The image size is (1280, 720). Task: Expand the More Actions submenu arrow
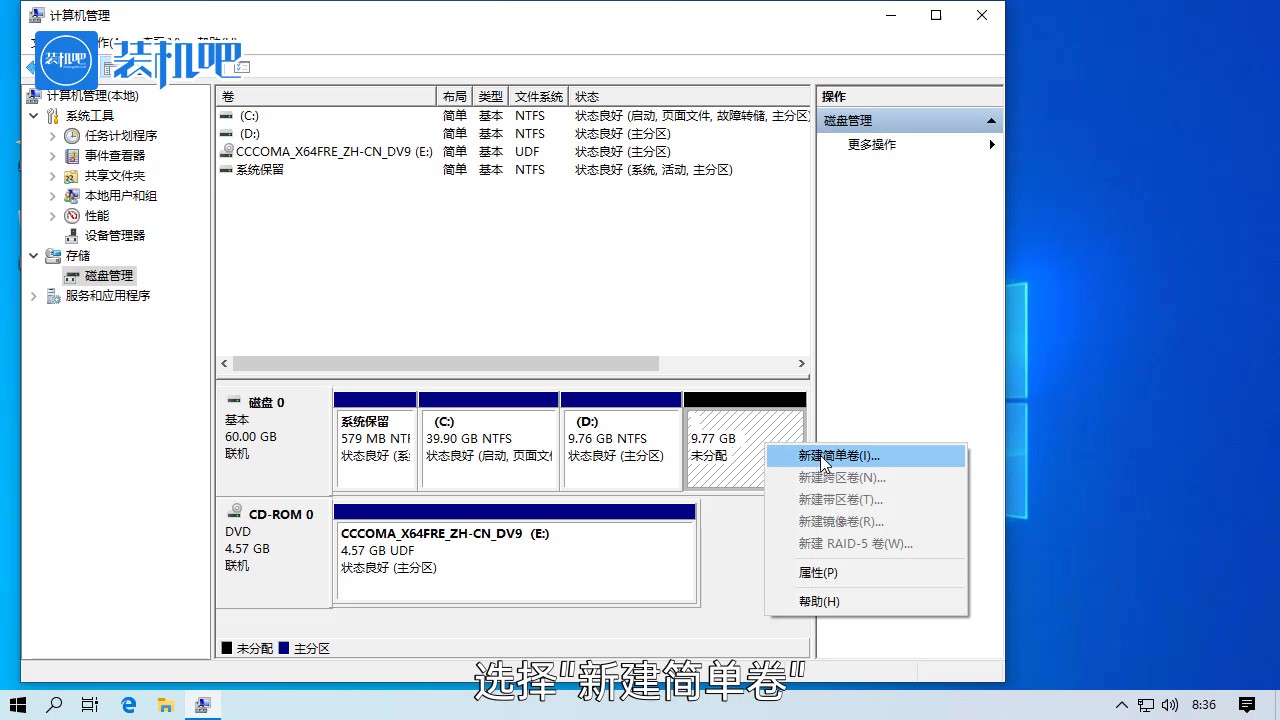(x=992, y=145)
